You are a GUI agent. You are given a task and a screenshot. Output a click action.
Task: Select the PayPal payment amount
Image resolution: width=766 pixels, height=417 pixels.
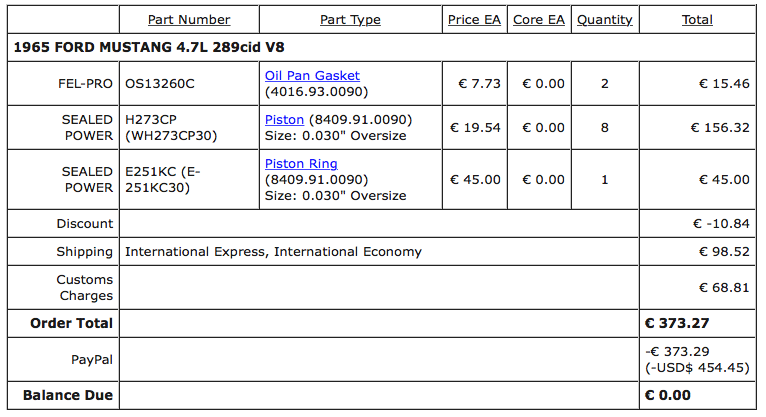(x=698, y=359)
